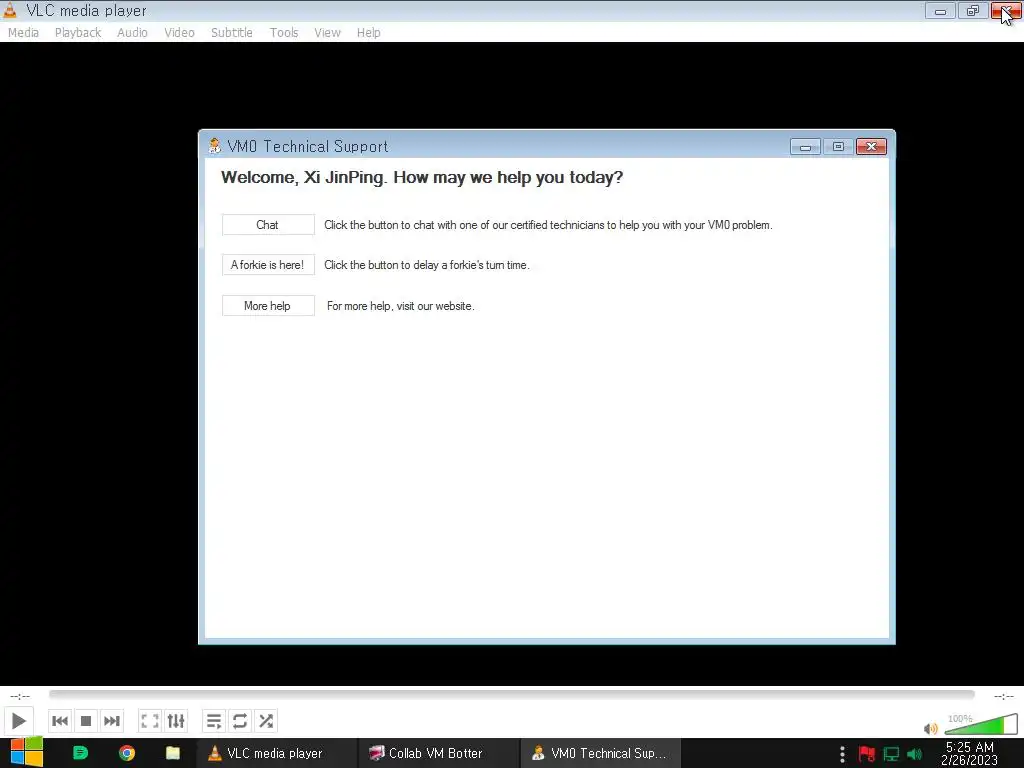
Task: Open the green chat app taskbar icon
Action: [80, 753]
